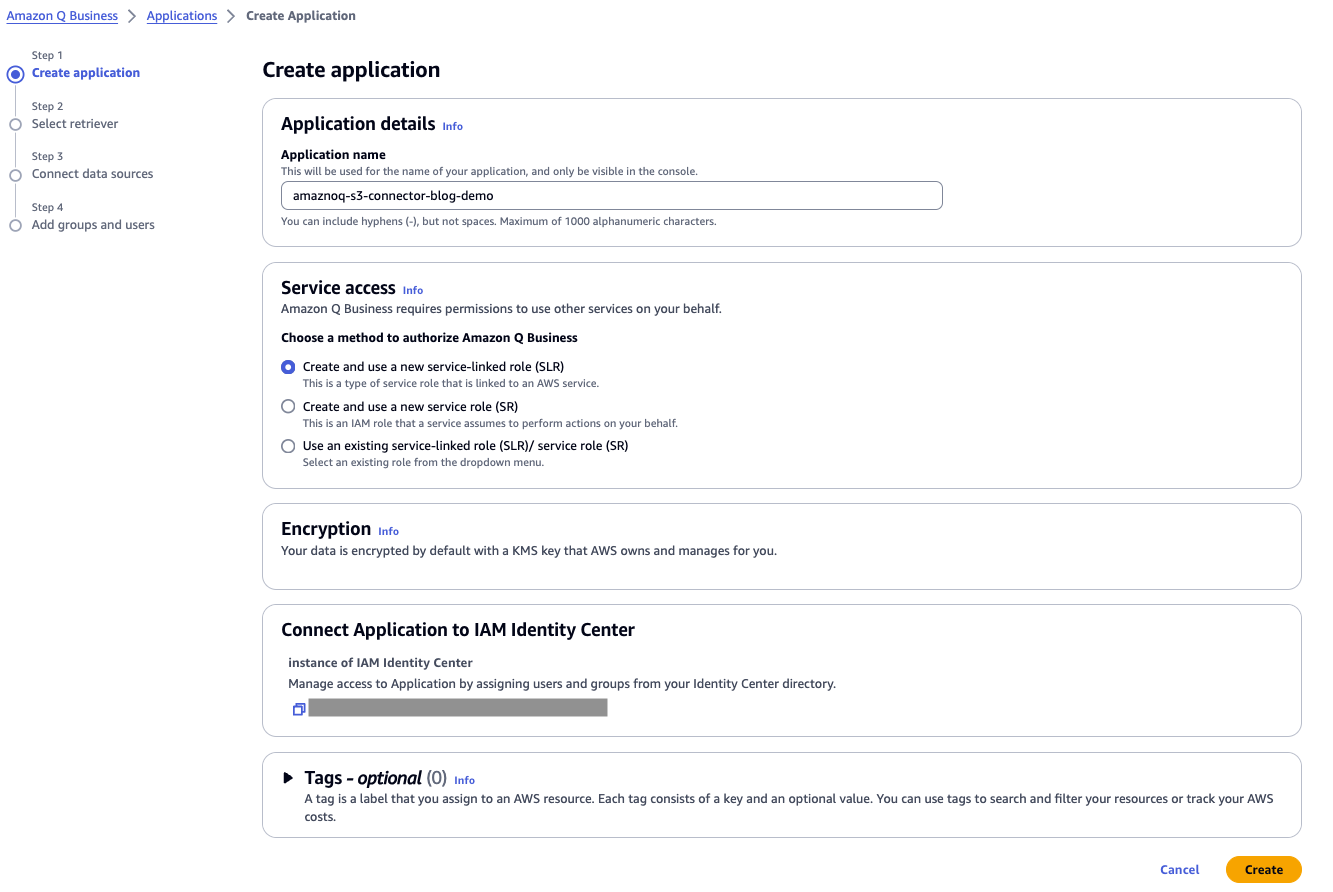The height and width of the screenshot is (892, 1333).
Task: Click the Step 2 progress circle
Action: (15, 124)
